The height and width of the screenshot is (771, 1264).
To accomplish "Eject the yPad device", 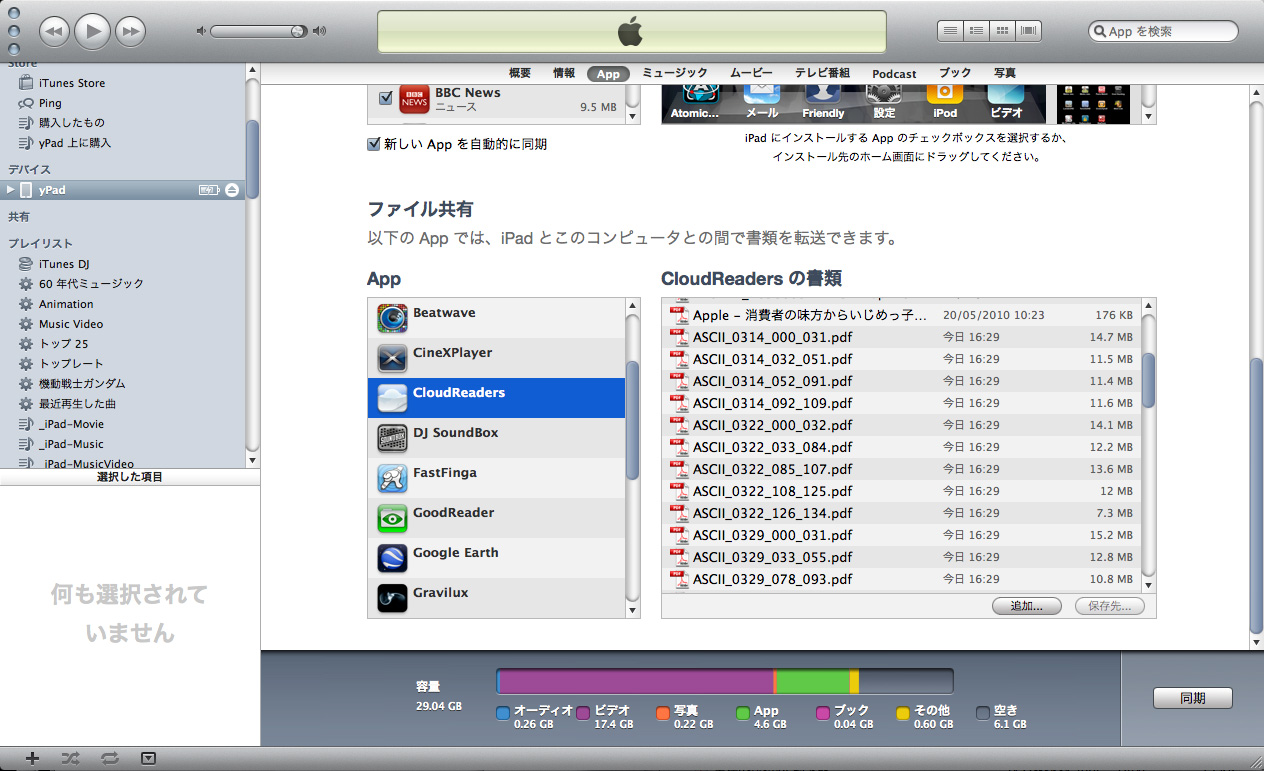I will [x=232, y=190].
